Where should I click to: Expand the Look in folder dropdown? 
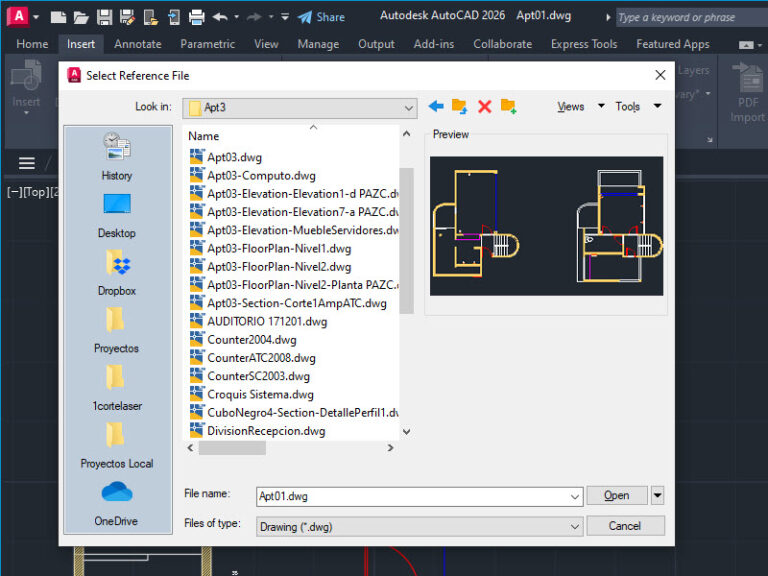click(x=408, y=108)
